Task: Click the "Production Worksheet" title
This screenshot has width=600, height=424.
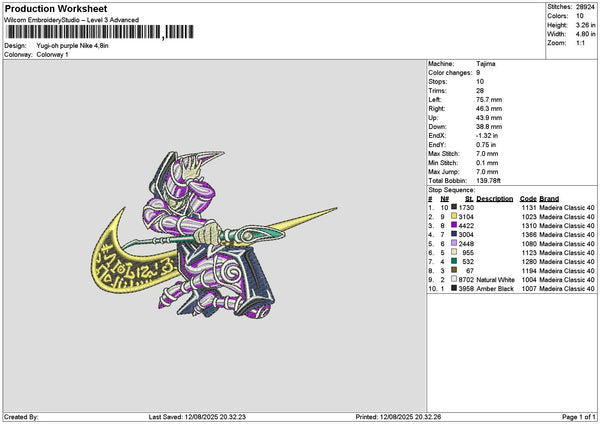Action: (x=56, y=9)
